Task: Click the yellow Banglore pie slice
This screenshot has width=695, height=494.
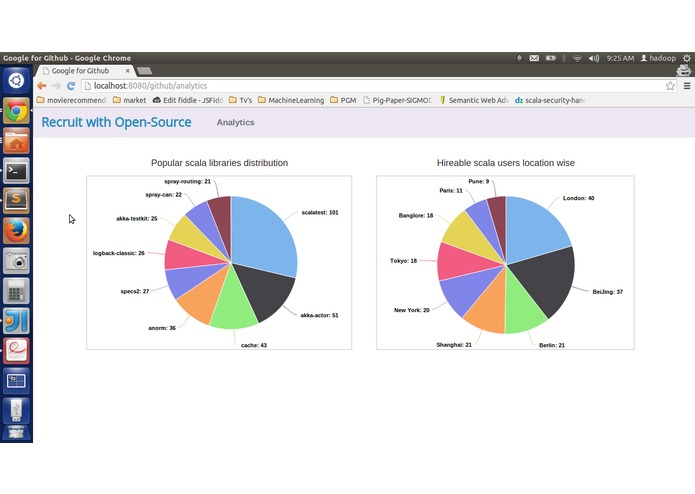Action: pos(470,234)
